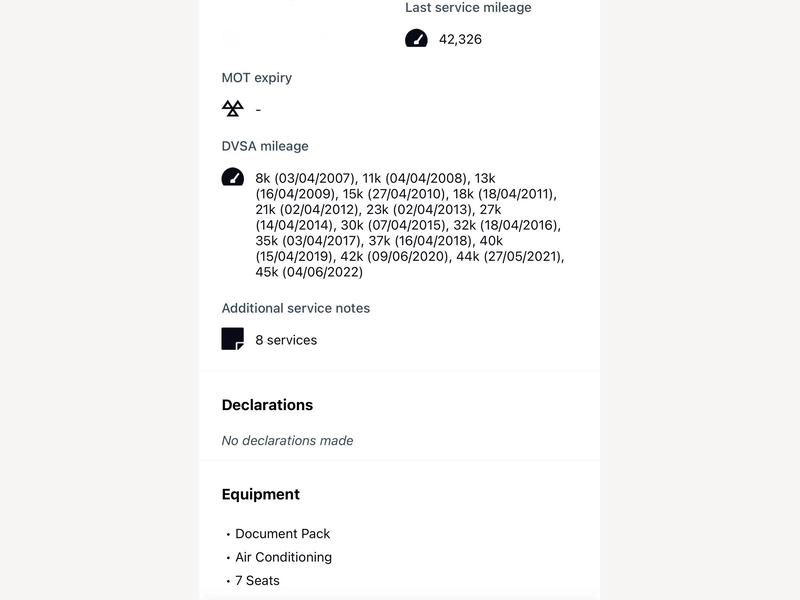Select the Document Pack equipment item
The height and width of the screenshot is (600, 800).
pyautogui.click(x=283, y=534)
